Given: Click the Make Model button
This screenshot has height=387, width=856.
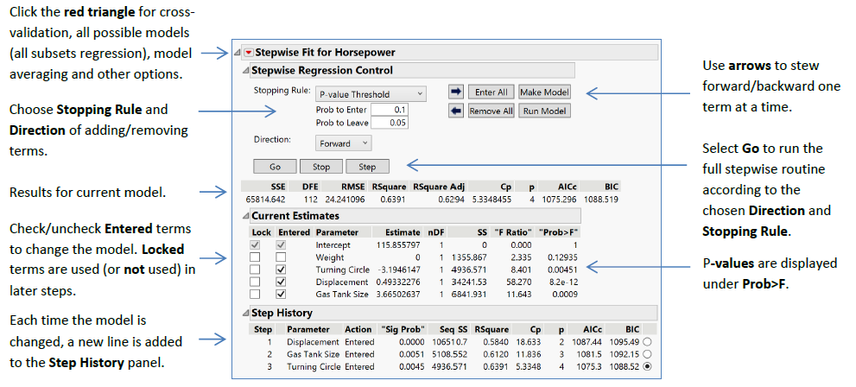Looking at the screenshot, I should [x=545, y=92].
